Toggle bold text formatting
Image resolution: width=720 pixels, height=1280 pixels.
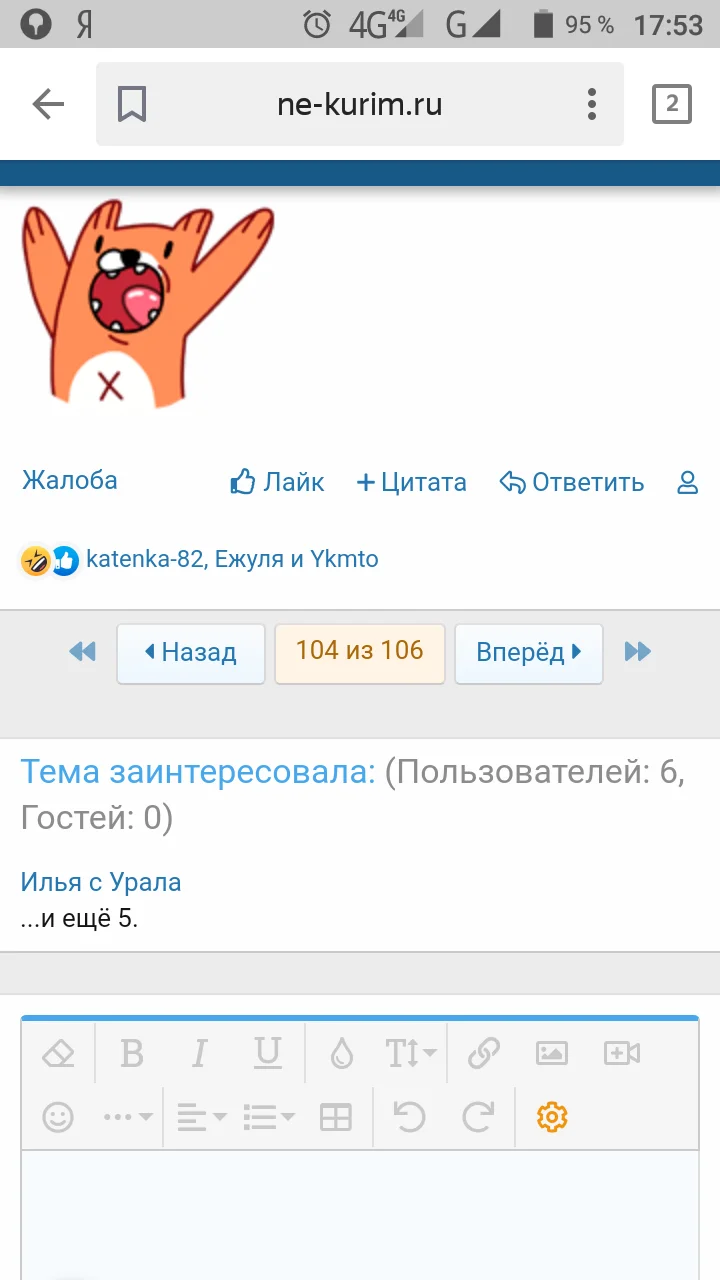click(131, 1053)
